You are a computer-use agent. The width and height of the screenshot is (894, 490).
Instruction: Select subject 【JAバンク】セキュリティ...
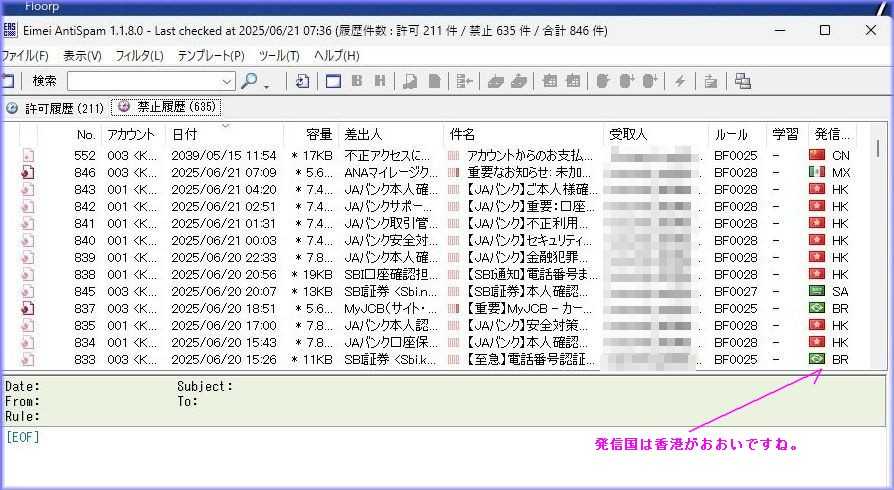[529, 241]
